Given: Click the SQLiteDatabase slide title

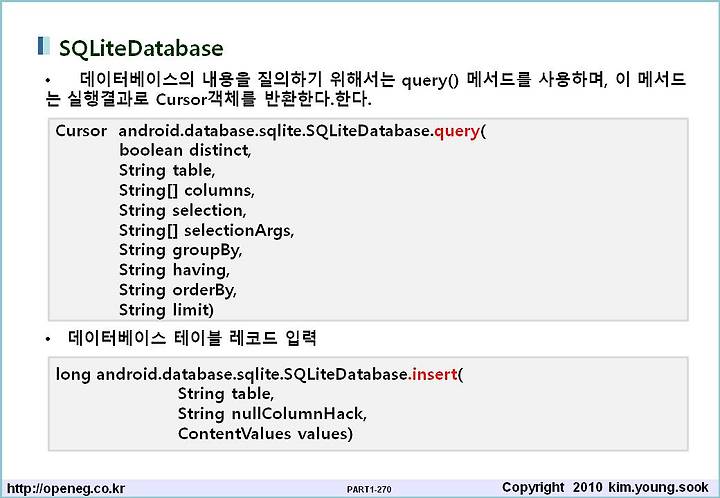Looking at the screenshot, I should point(141,49).
